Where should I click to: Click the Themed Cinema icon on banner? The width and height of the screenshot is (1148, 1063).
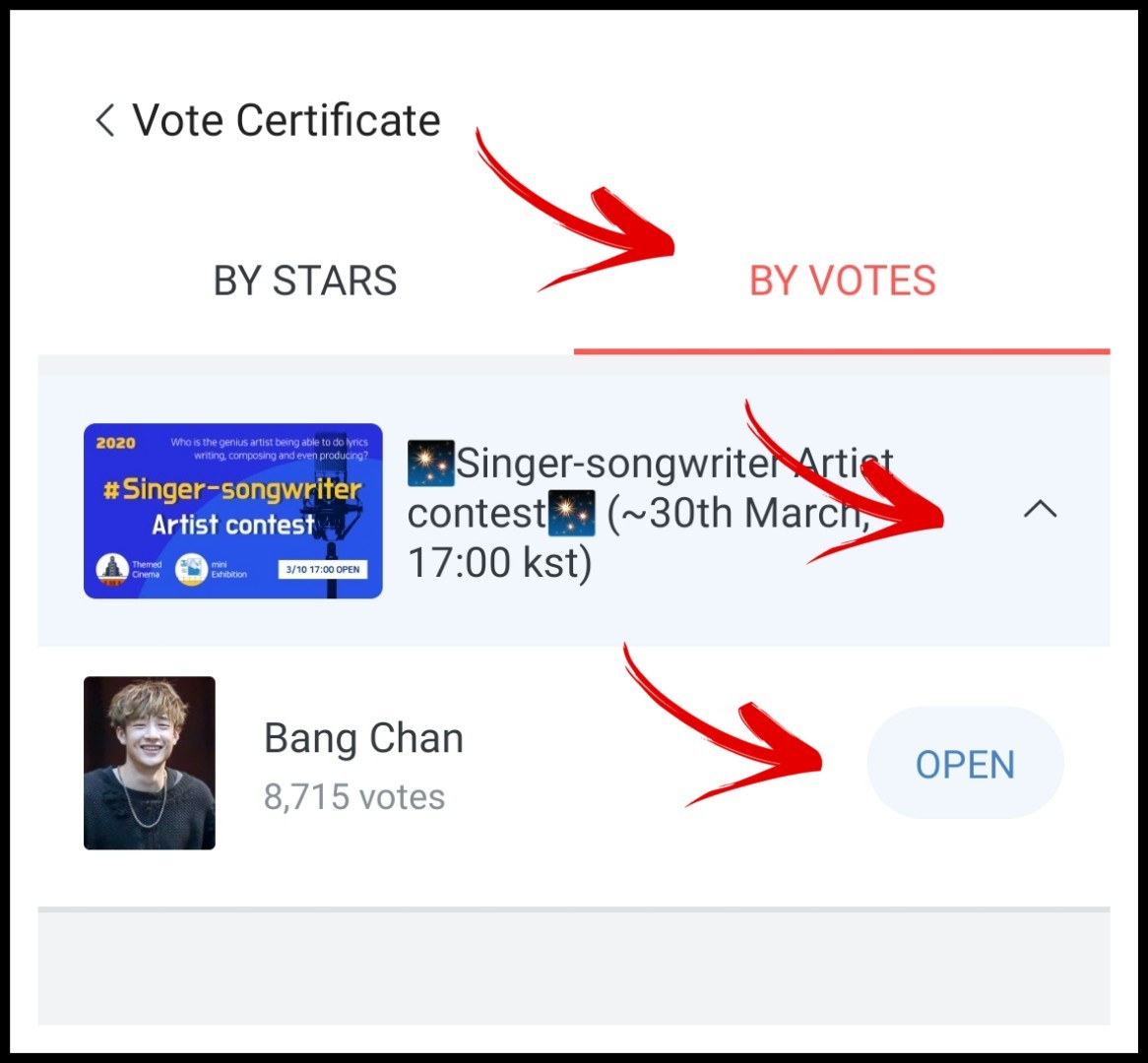(112, 569)
